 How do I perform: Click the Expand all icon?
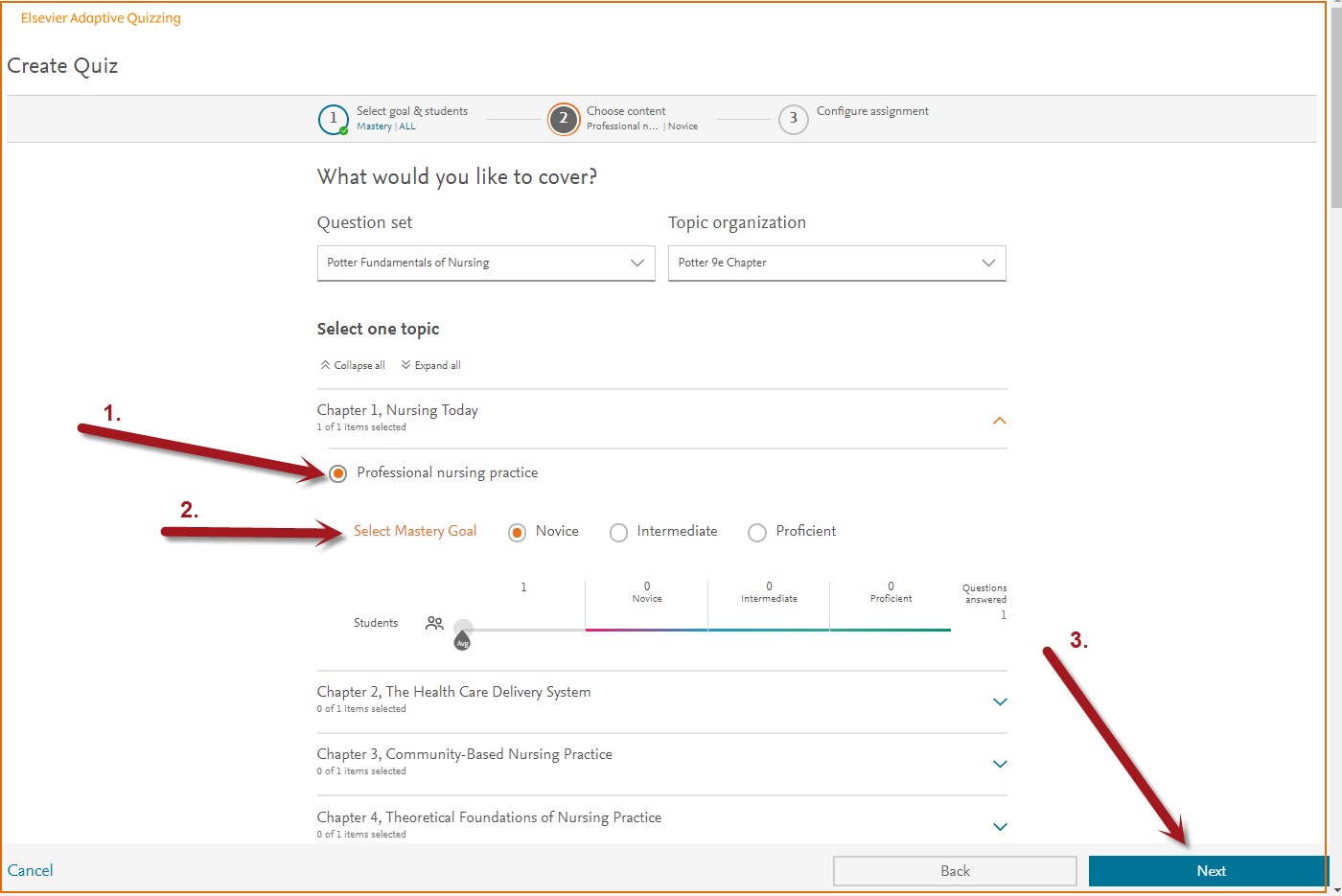pos(406,364)
